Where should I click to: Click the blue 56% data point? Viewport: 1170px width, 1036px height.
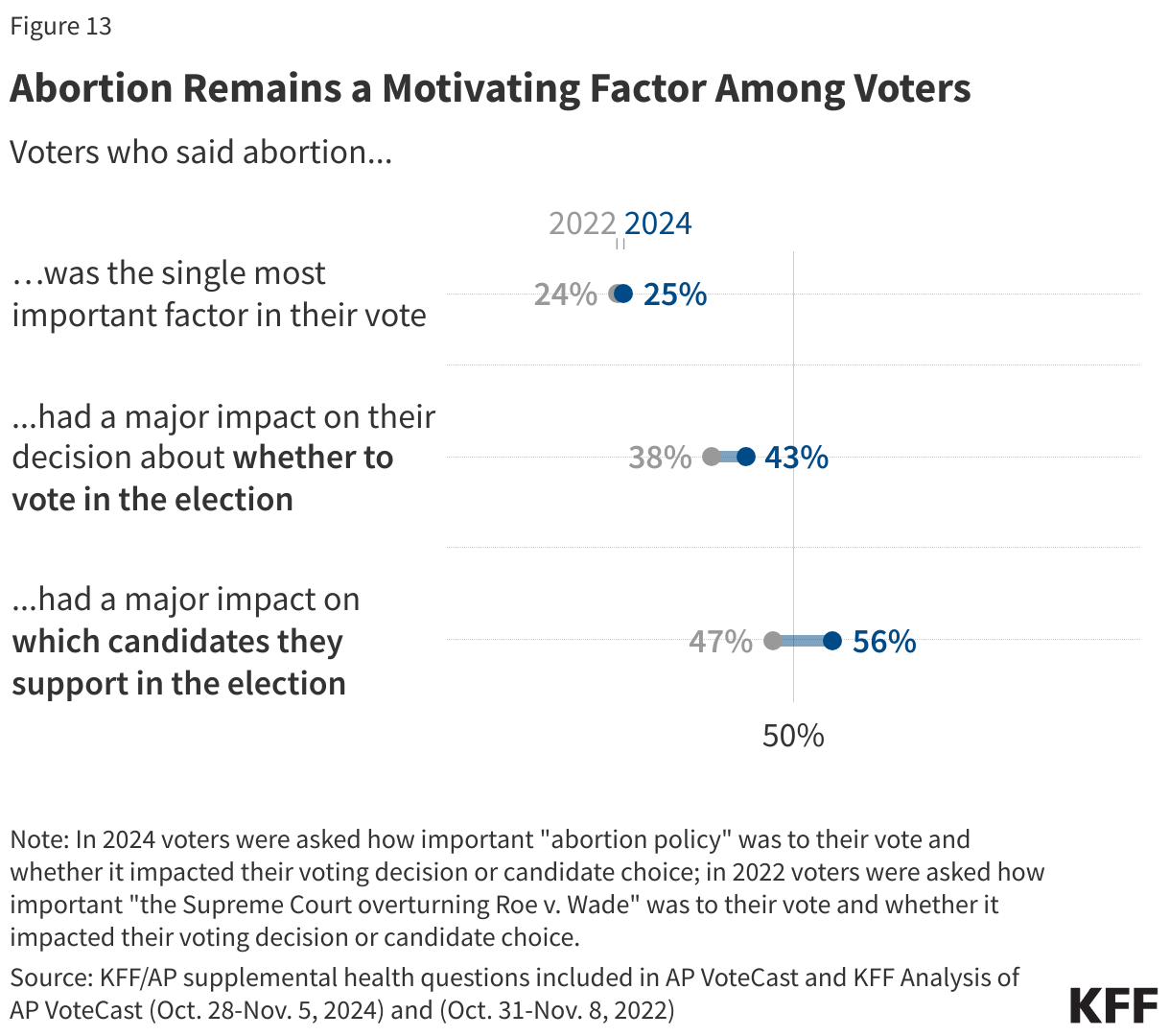coord(832,641)
